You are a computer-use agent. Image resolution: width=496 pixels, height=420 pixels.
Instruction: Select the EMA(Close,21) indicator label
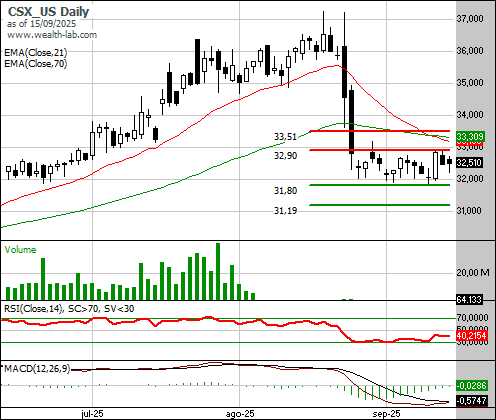point(36,53)
